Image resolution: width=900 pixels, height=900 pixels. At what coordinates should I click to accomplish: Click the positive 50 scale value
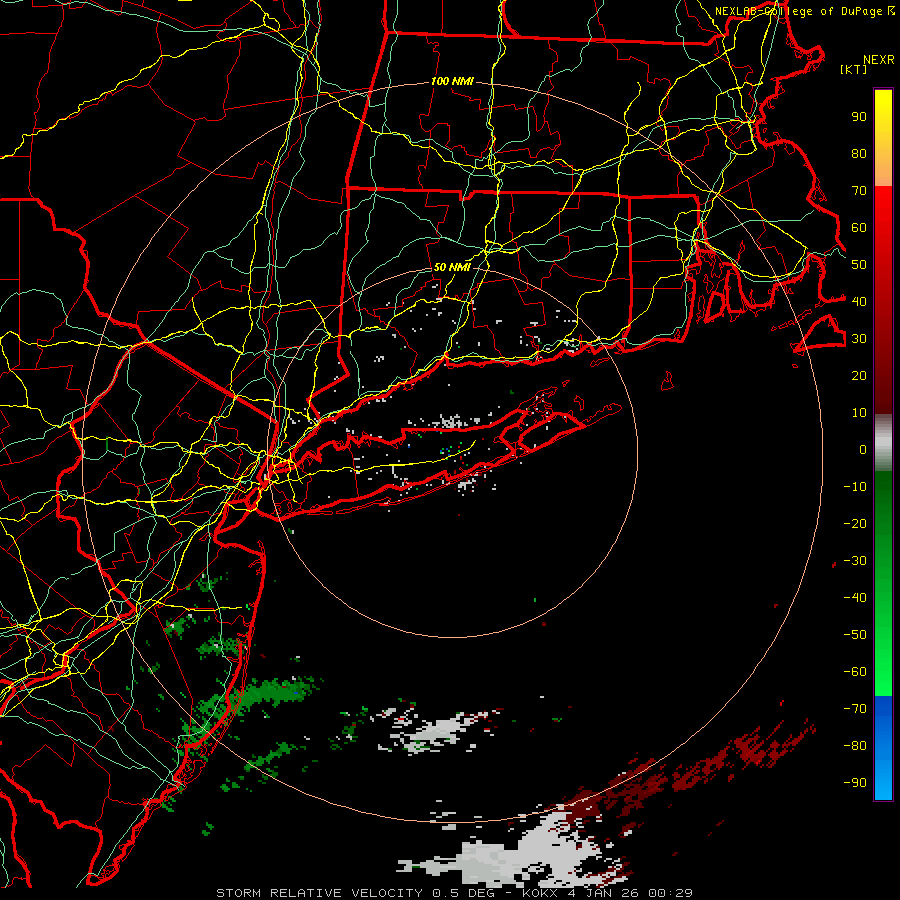coord(859,265)
